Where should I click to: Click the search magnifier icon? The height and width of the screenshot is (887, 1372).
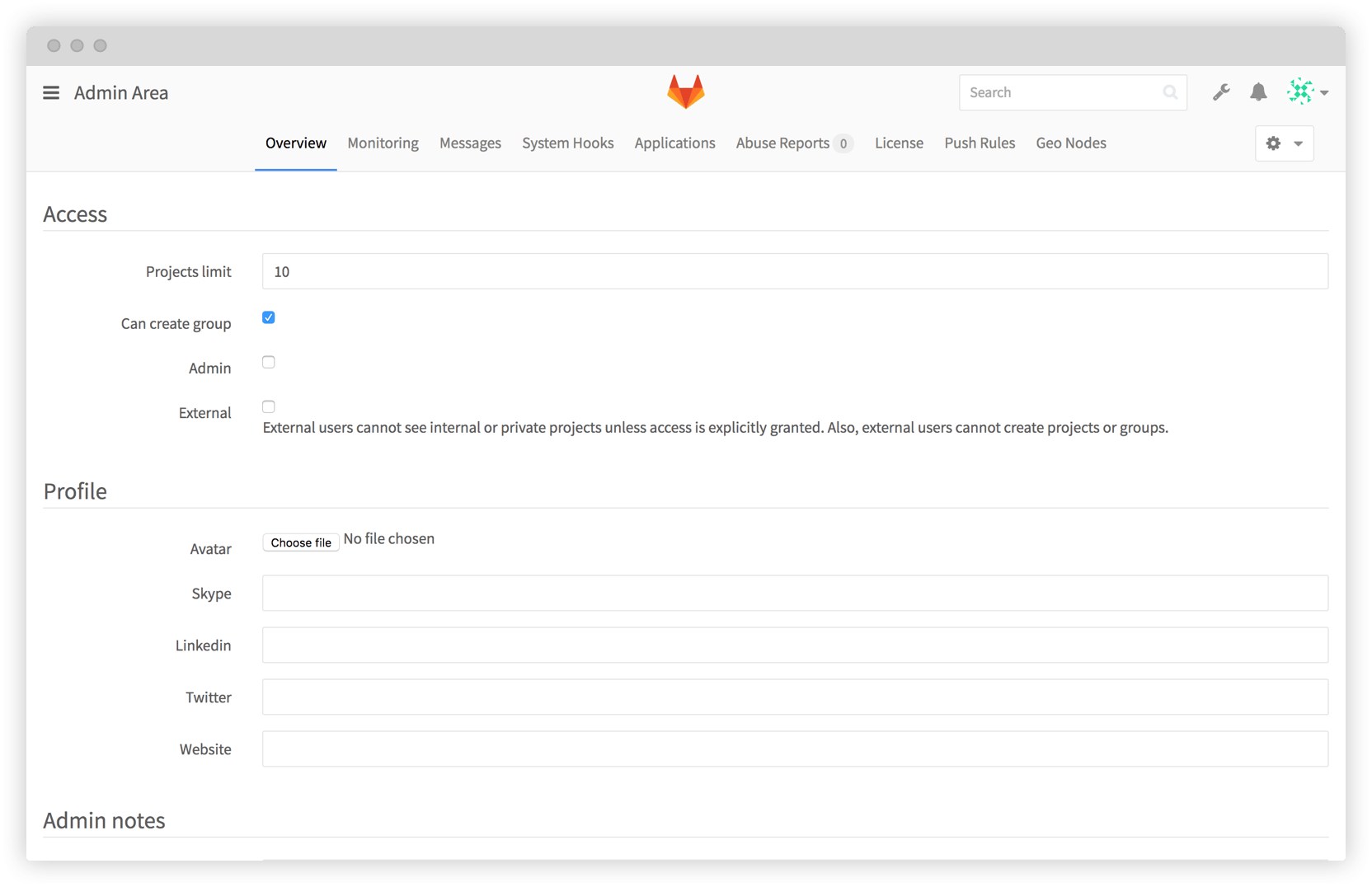pyautogui.click(x=1170, y=92)
